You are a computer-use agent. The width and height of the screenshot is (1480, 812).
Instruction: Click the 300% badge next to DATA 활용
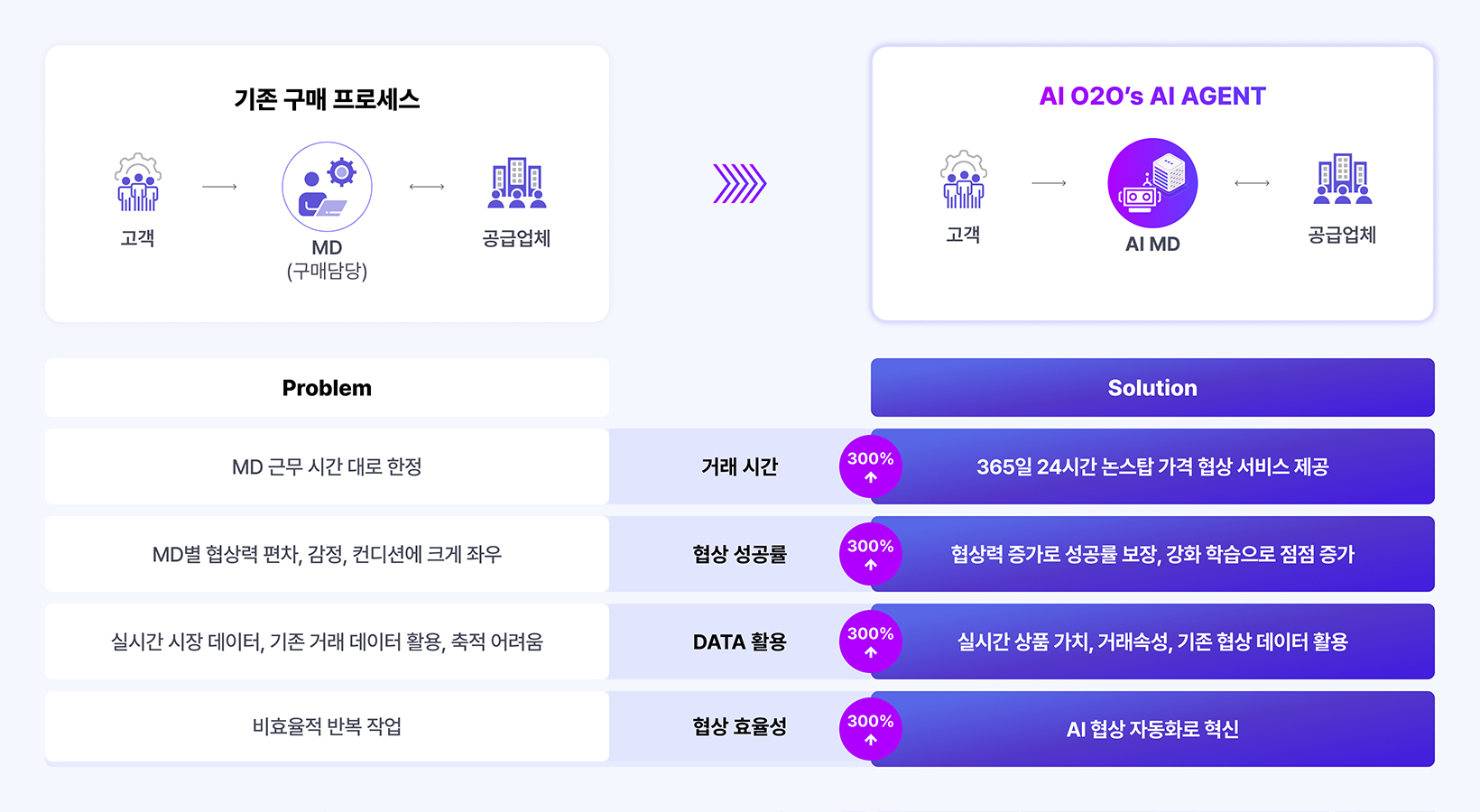[x=871, y=641]
